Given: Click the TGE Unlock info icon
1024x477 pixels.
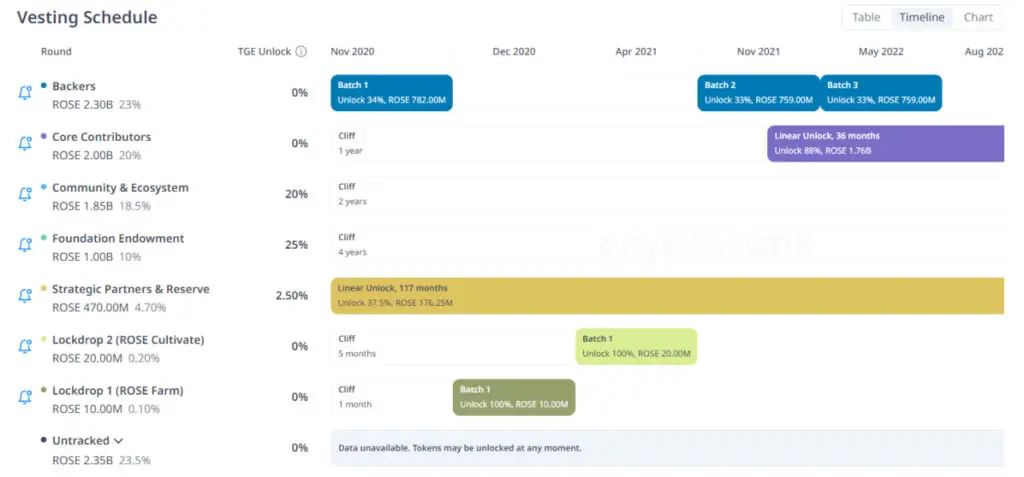Looking at the screenshot, I should tap(301, 52).
